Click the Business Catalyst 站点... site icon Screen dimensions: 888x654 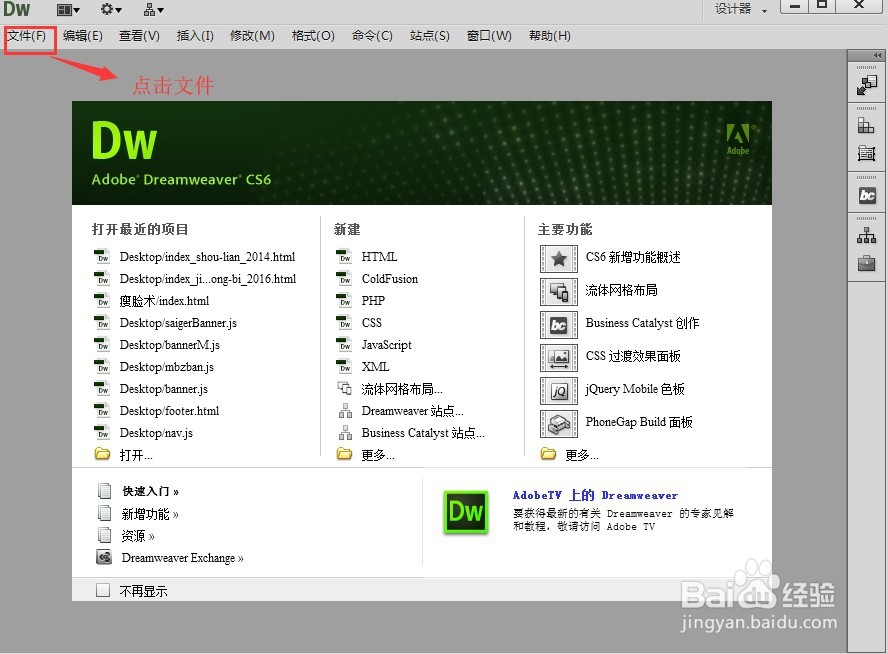[x=345, y=433]
